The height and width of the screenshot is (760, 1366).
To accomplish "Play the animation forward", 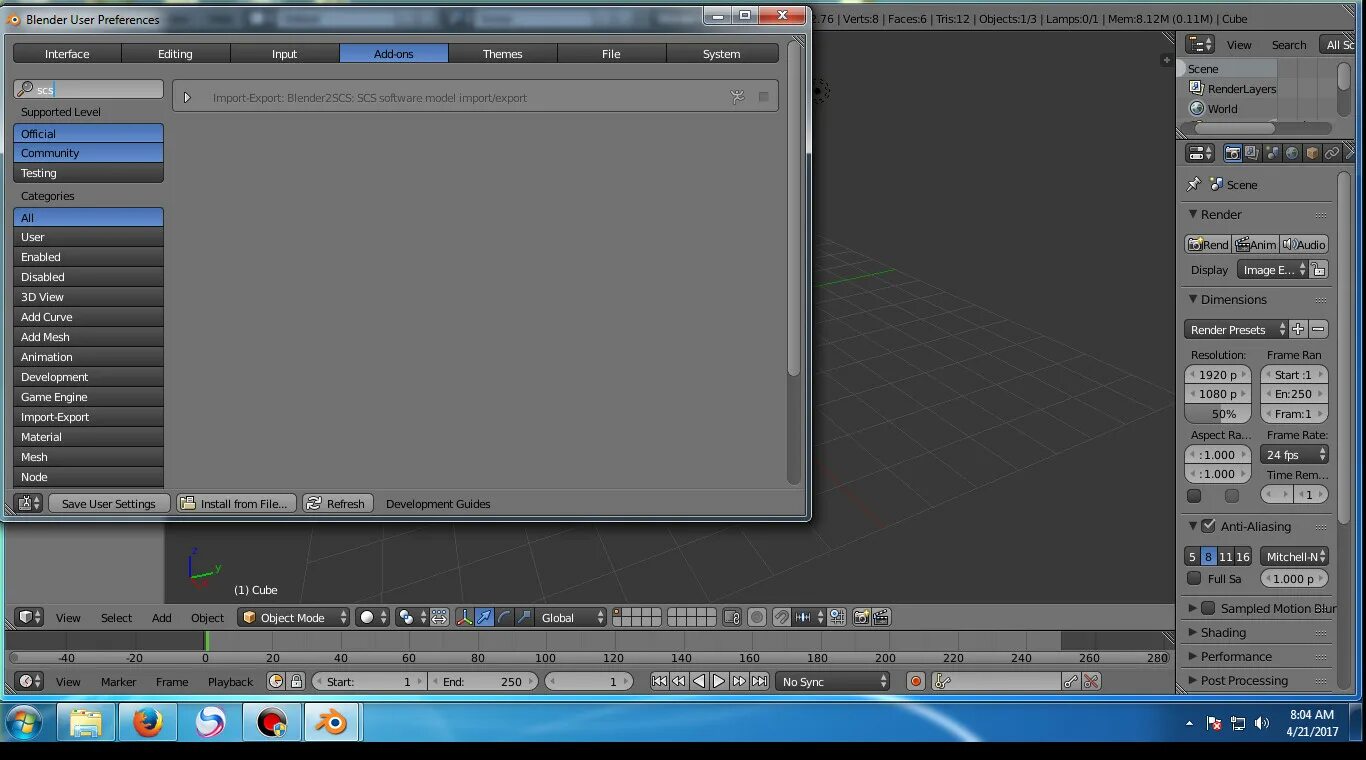I will tap(719, 682).
